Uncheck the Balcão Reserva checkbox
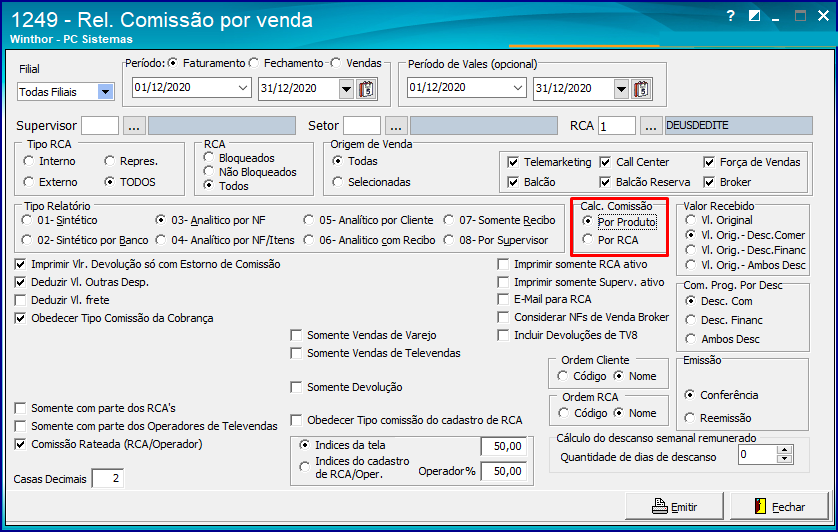The width and height of the screenshot is (838, 532). (605, 182)
